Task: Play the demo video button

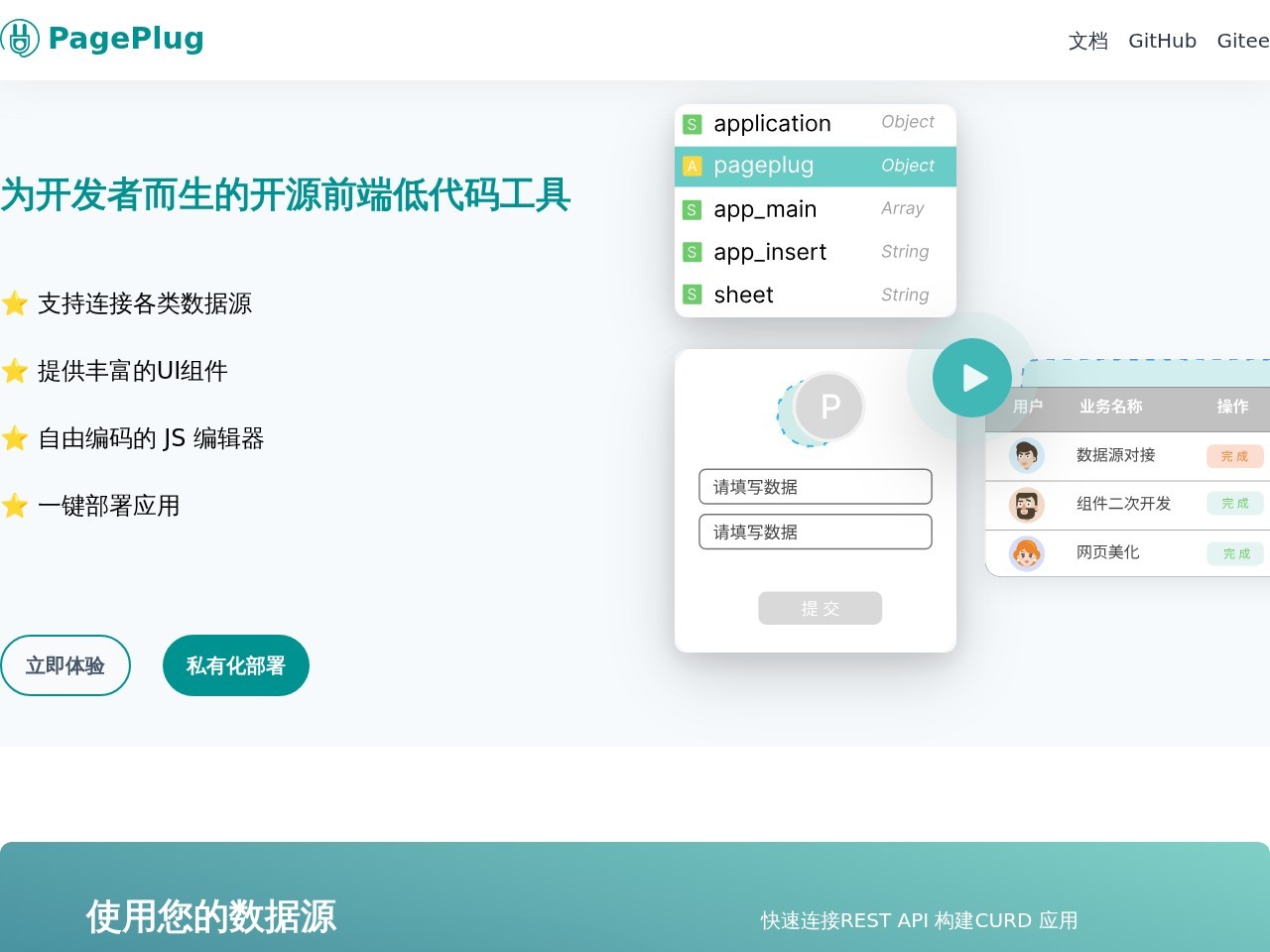Action: [x=972, y=378]
